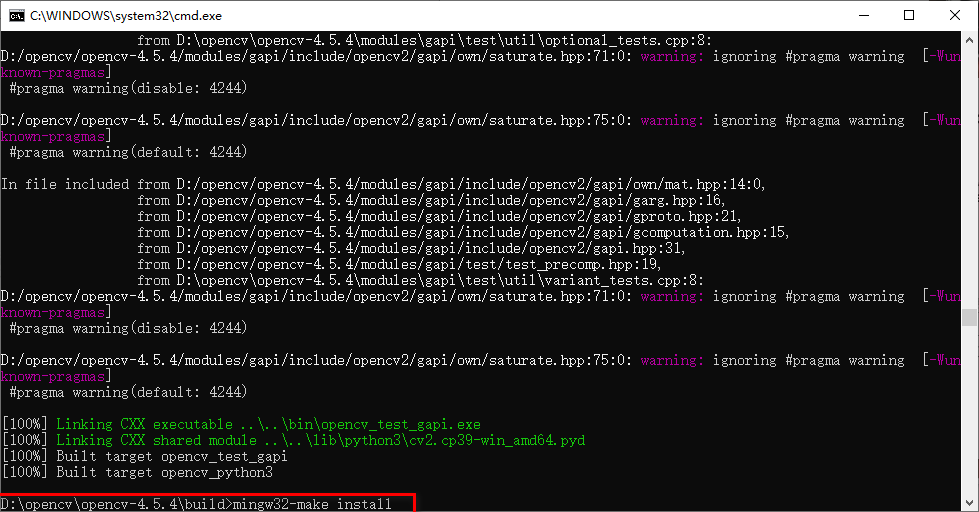The image size is (979, 512).
Task: Click the line containing gproto.hpp:21
Action: pyautogui.click(x=440, y=217)
